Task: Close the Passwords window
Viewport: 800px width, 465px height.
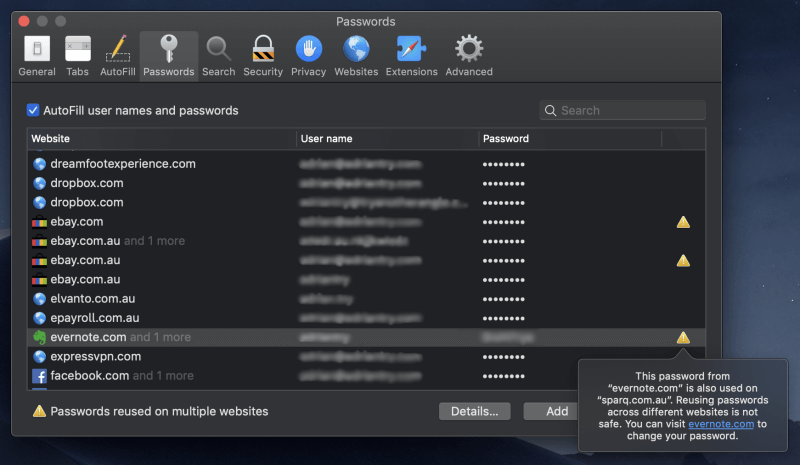Action: click(24, 21)
